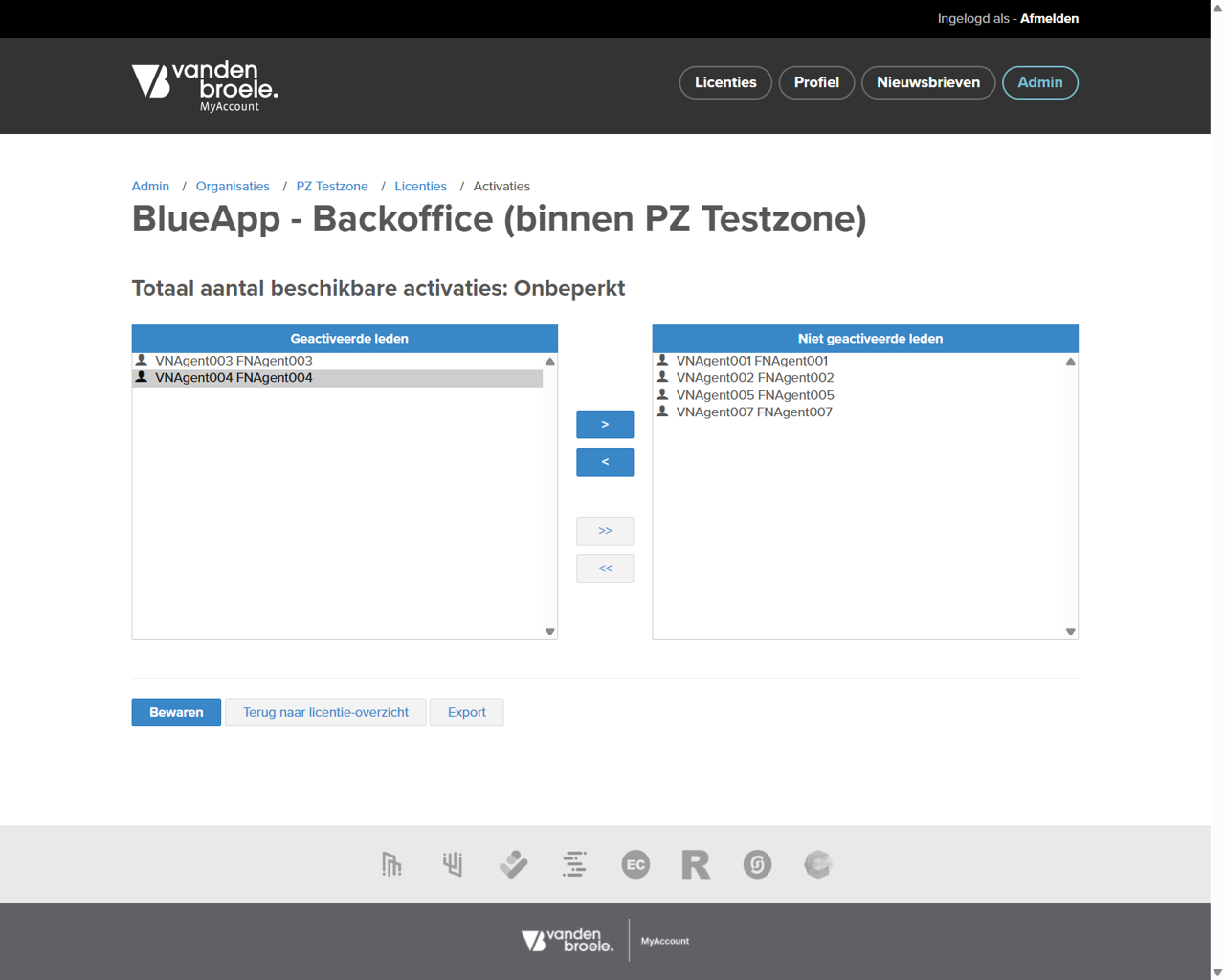Click the person icon beside VNAgent003
This screenshot has width=1225, height=980.
142,361
